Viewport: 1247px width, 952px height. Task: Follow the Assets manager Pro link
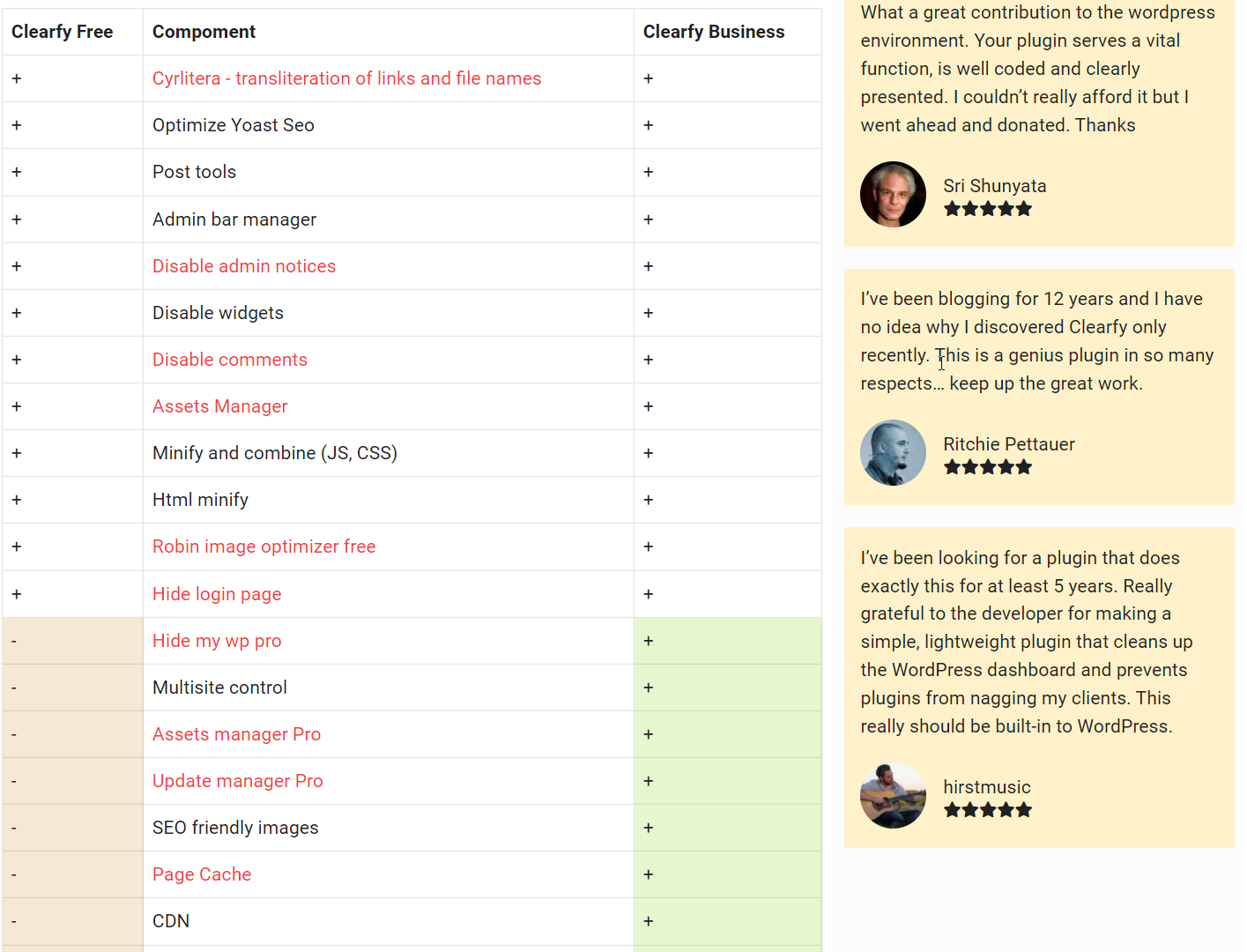pyautogui.click(x=236, y=734)
